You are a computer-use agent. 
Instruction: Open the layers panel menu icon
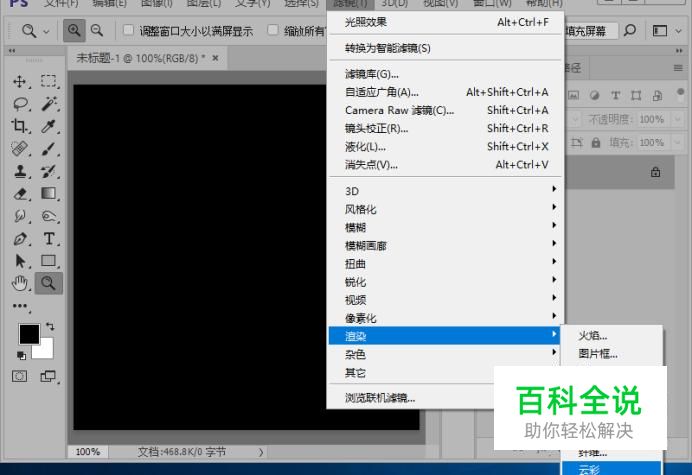678,68
